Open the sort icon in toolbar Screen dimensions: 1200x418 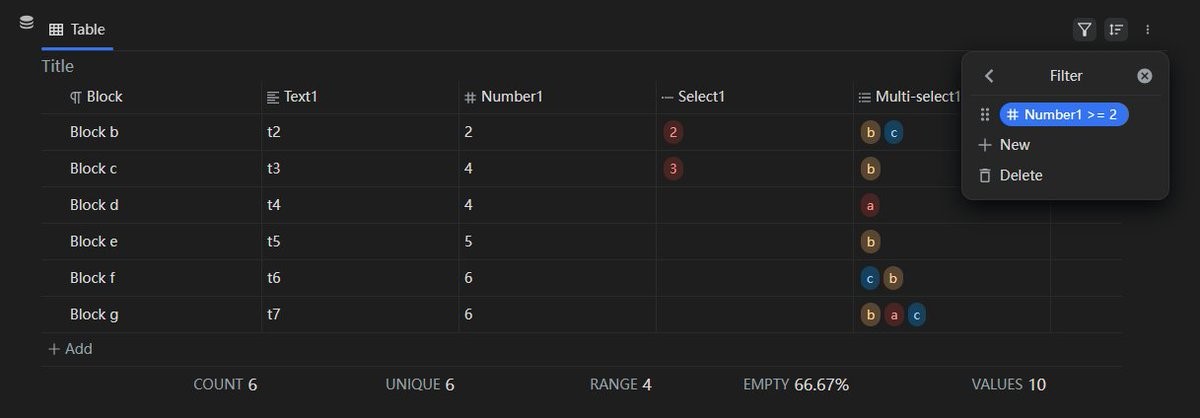[x=1116, y=30]
